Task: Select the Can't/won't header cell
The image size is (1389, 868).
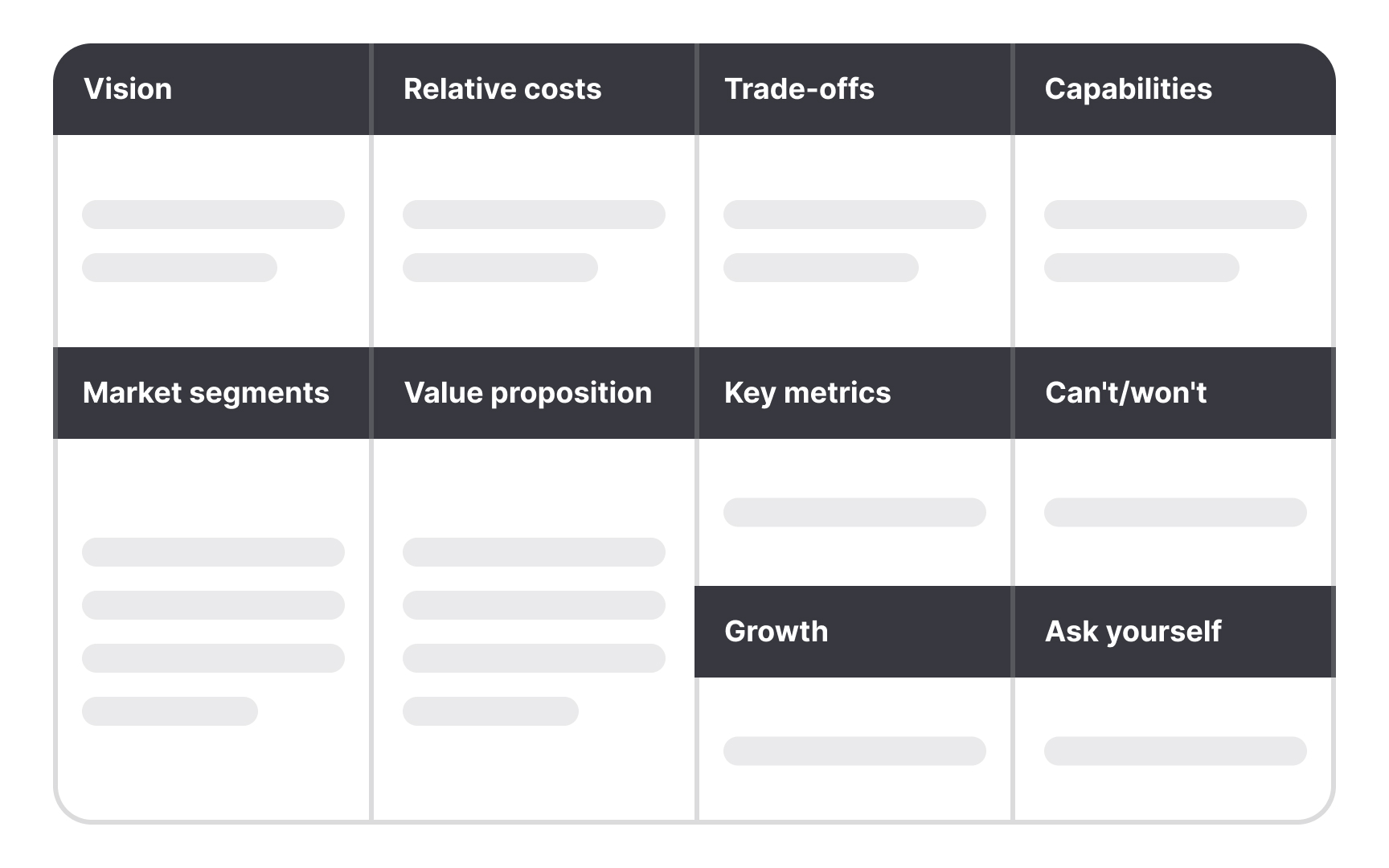Action: (x=1125, y=393)
